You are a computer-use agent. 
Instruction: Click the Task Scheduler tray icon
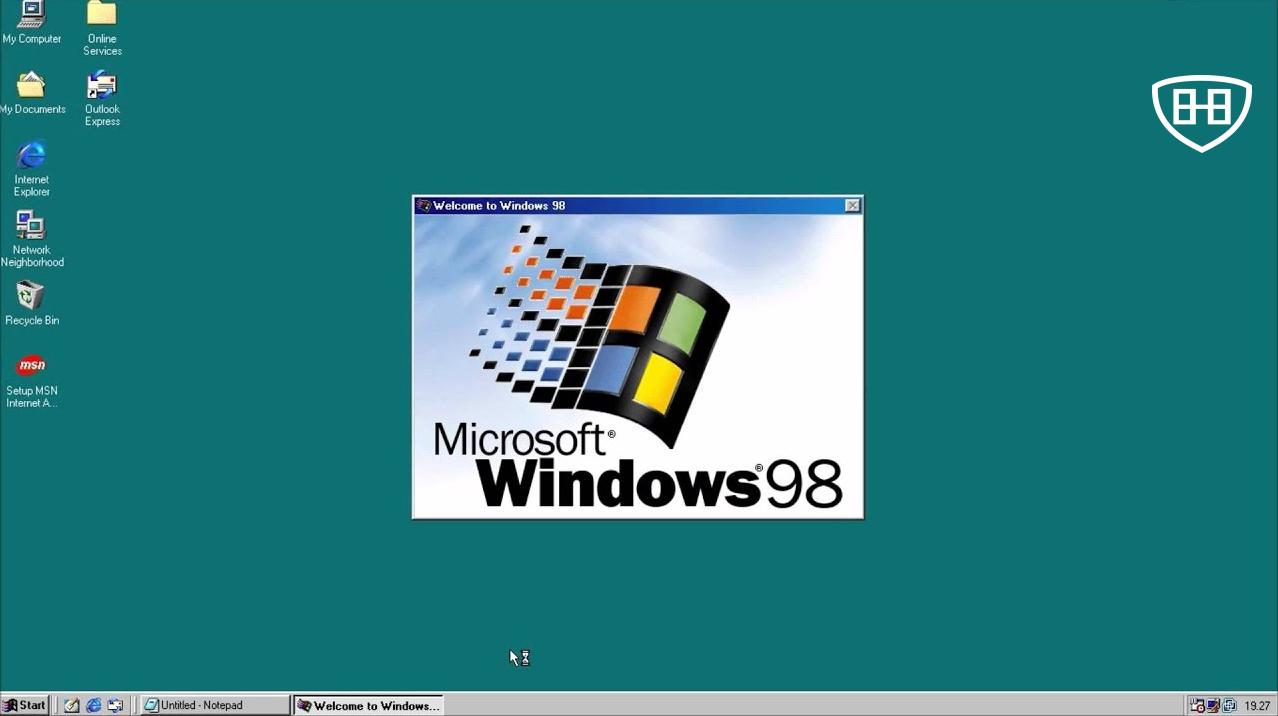[1197, 705]
